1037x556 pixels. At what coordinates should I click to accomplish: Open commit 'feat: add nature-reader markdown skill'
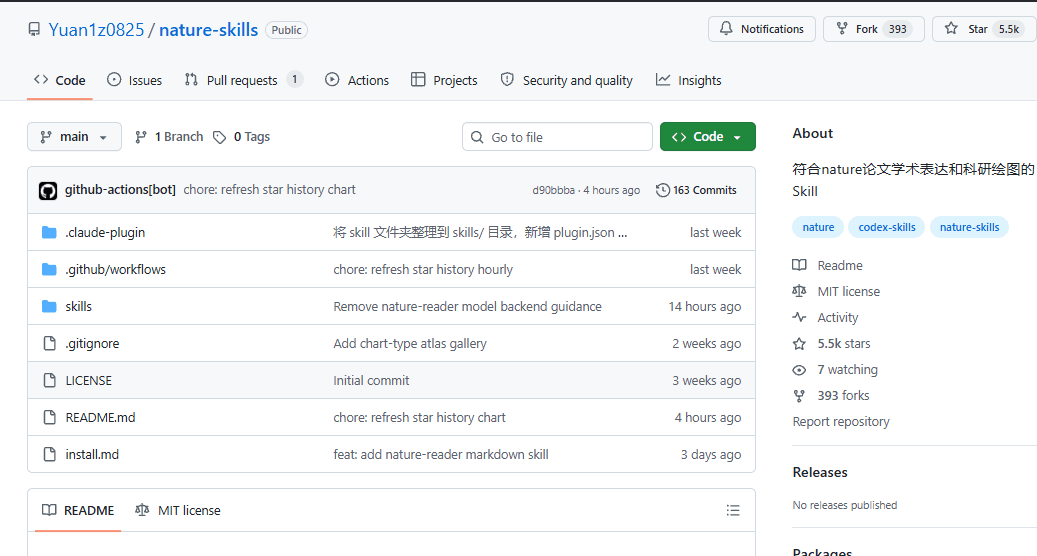point(441,455)
